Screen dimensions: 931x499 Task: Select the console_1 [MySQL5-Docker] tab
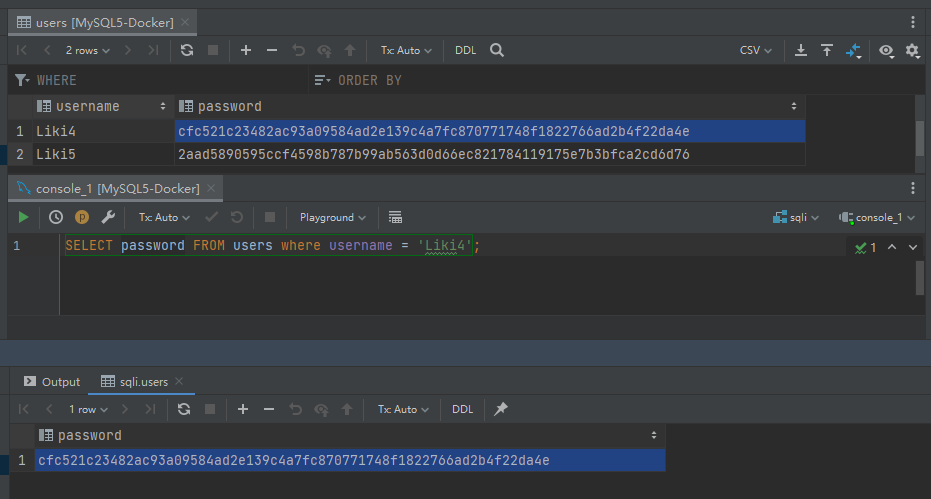(x=108, y=188)
